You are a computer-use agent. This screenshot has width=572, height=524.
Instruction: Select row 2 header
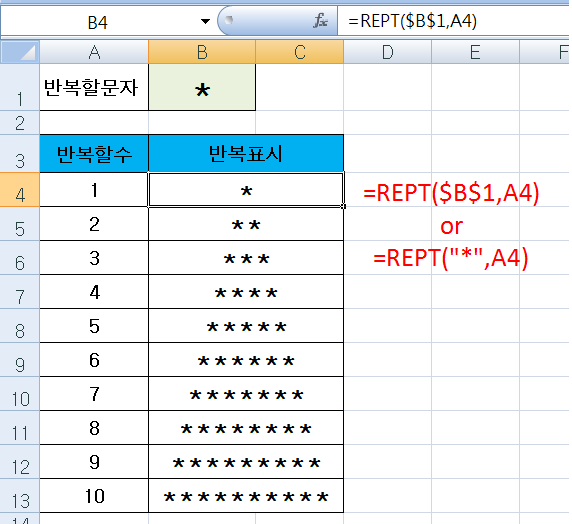pos(20,123)
